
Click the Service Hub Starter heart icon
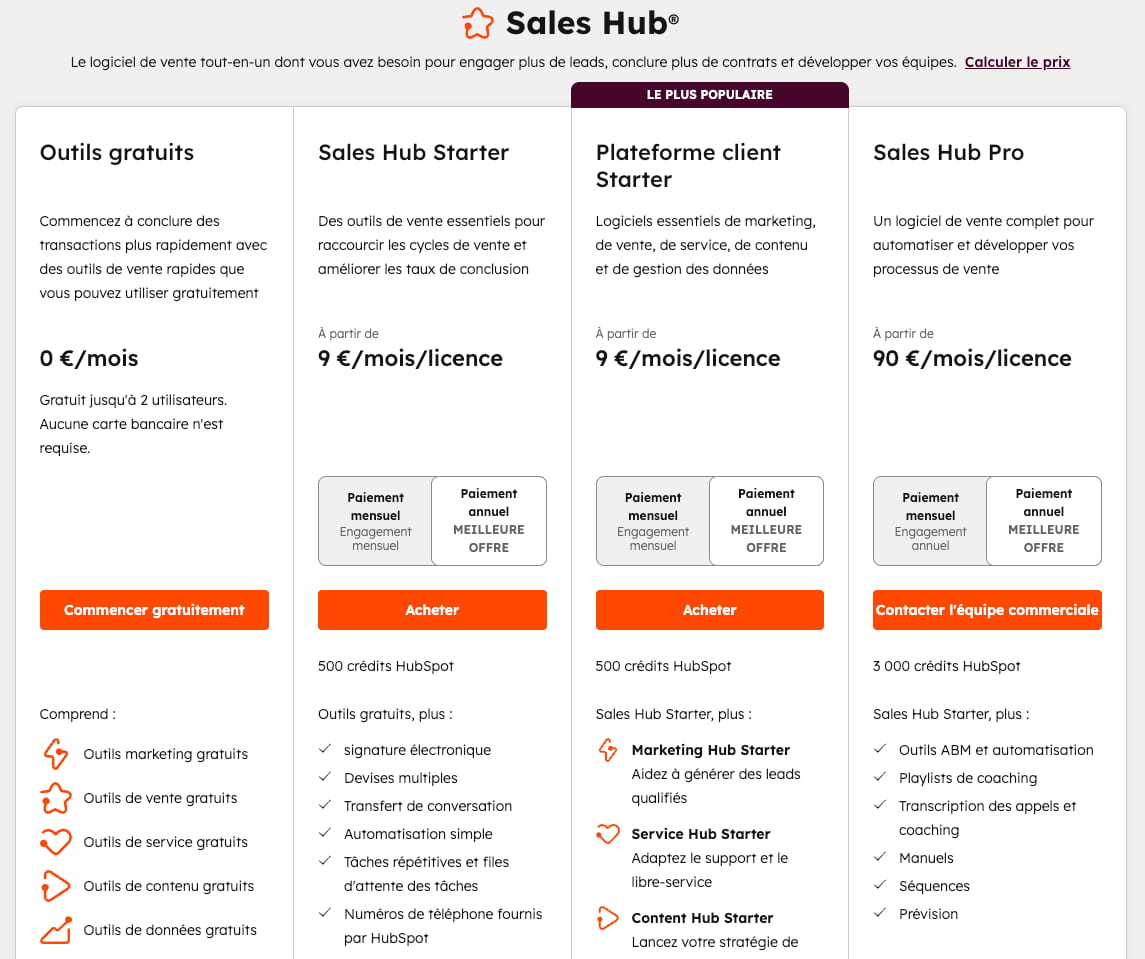click(x=608, y=833)
